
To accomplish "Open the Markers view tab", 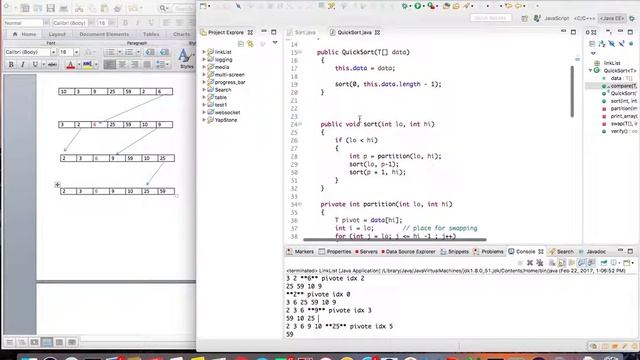I will tap(300, 251).
